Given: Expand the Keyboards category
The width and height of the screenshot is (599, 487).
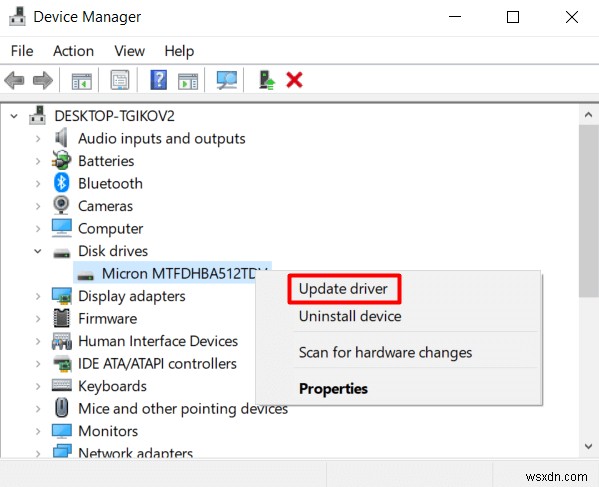Looking at the screenshot, I should pos(38,386).
